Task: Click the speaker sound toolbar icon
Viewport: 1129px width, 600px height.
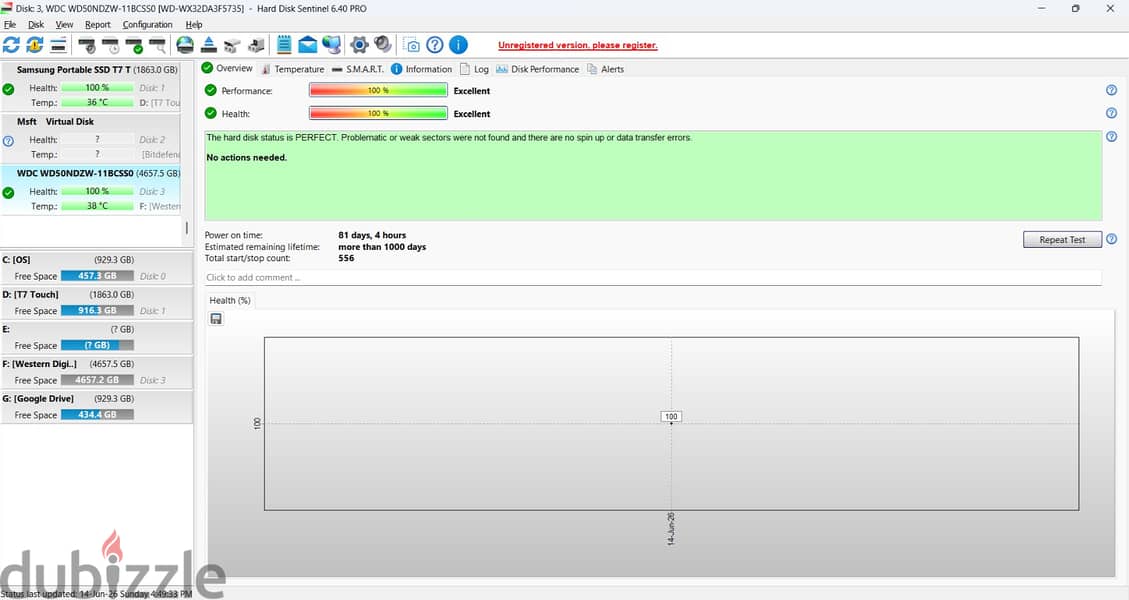Action: click(383, 45)
